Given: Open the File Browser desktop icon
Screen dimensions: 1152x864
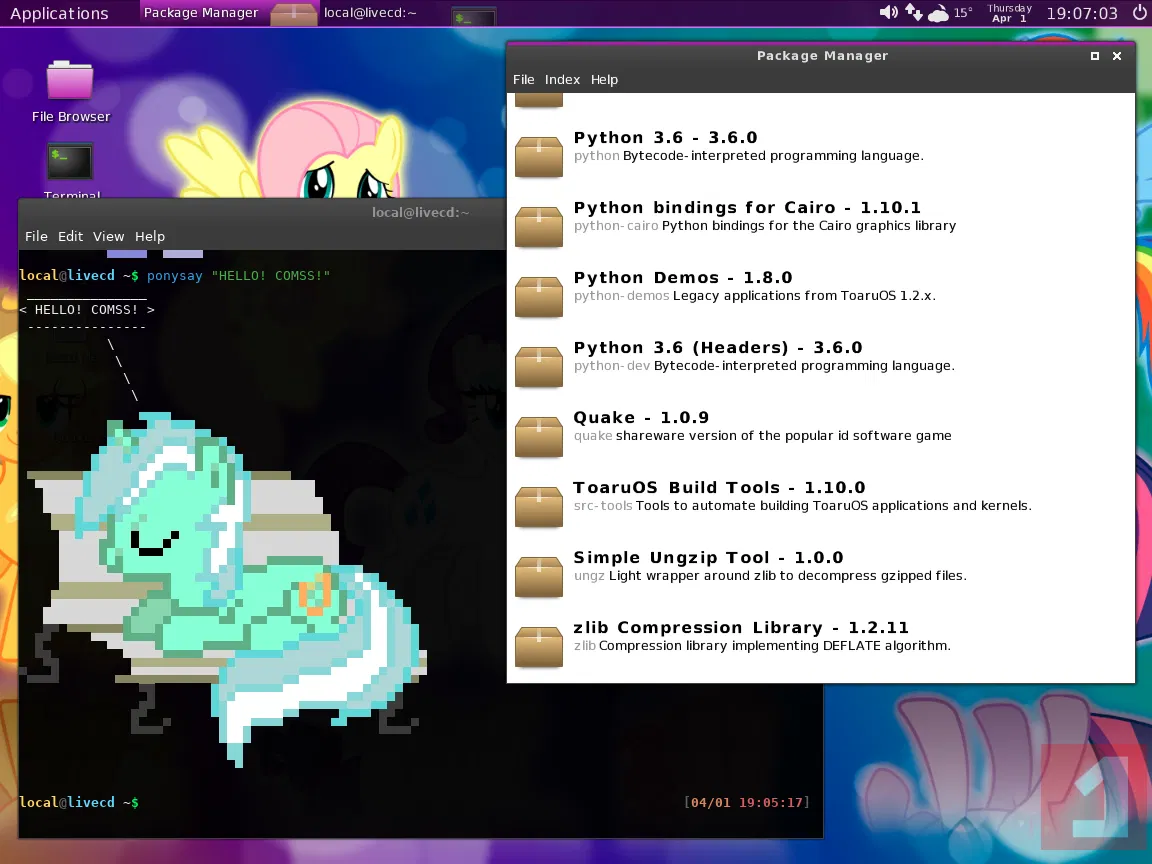Looking at the screenshot, I should coord(71,91).
